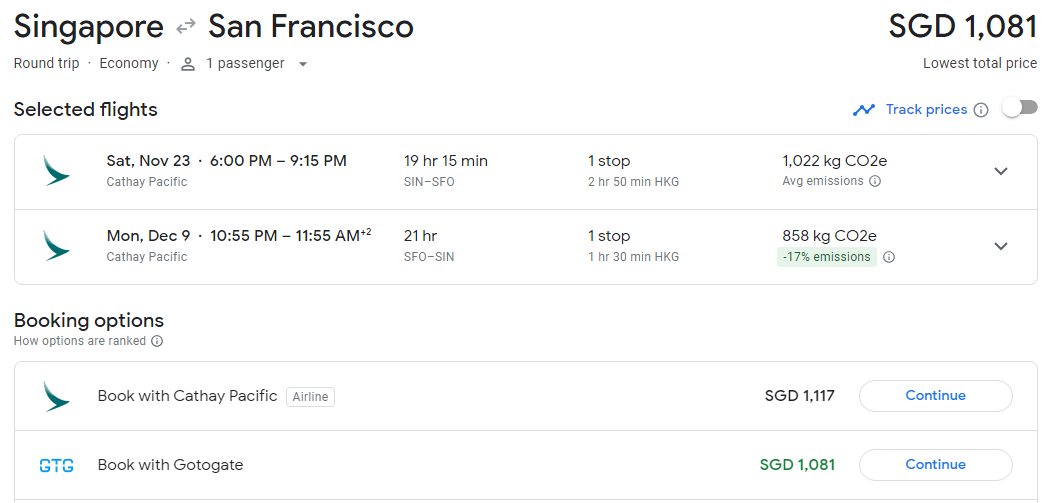Click the Round trip label

[x=46, y=64]
